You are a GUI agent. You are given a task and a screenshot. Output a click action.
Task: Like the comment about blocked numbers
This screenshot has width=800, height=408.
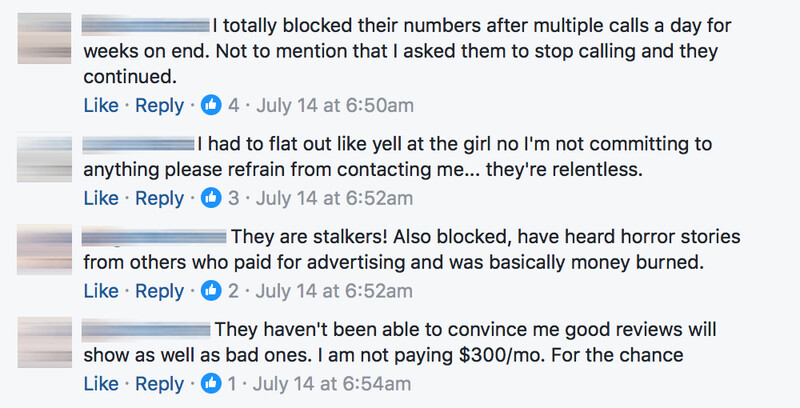tap(101, 106)
